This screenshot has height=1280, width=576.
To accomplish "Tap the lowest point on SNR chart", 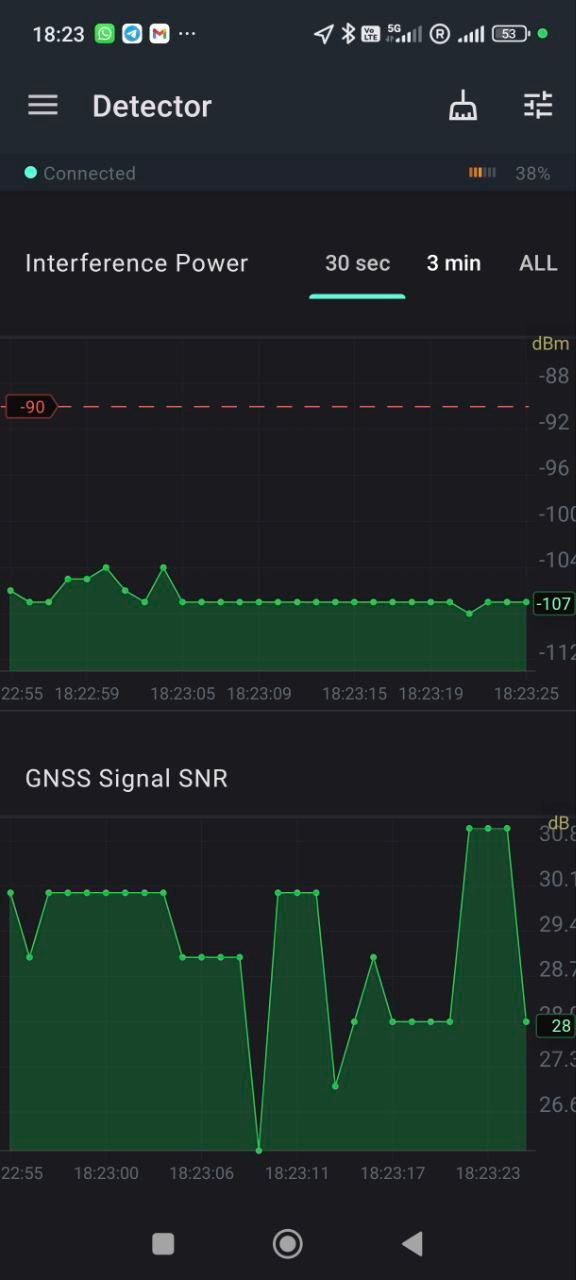I will pyautogui.click(x=259, y=1150).
